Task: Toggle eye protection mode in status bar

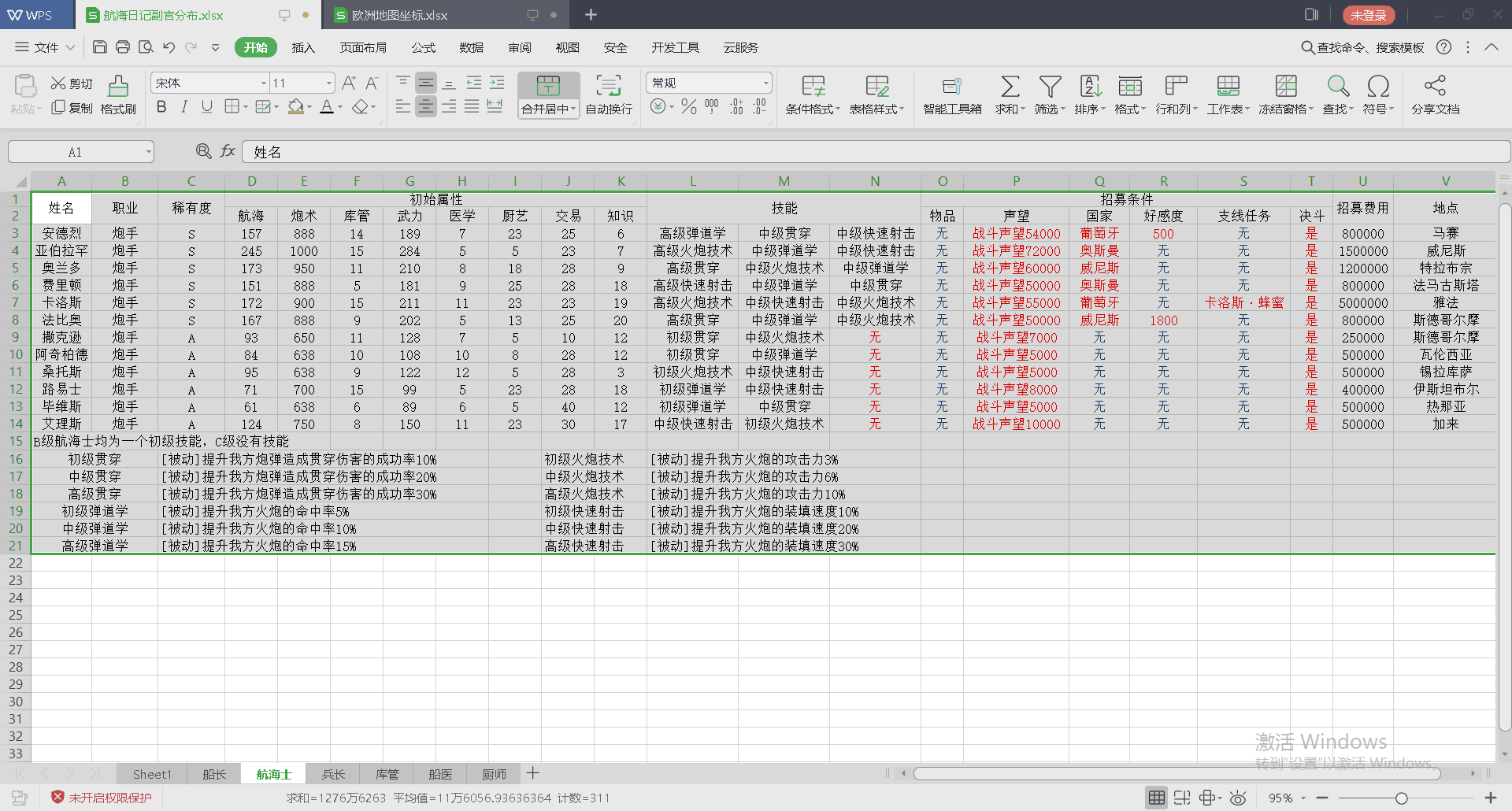Action: (x=1238, y=798)
